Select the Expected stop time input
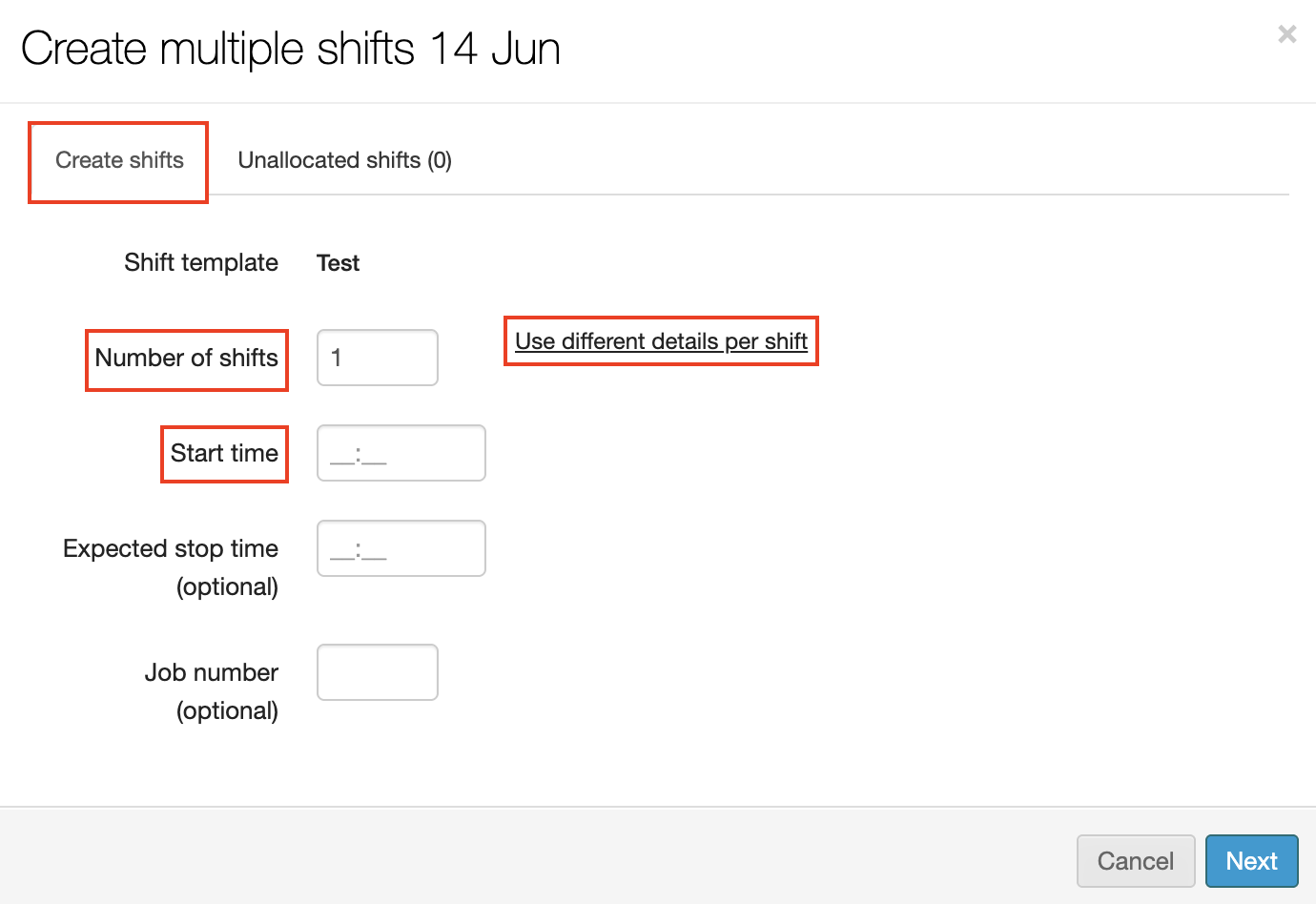Viewport: 1316px width, 904px height. click(x=401, y=548)
